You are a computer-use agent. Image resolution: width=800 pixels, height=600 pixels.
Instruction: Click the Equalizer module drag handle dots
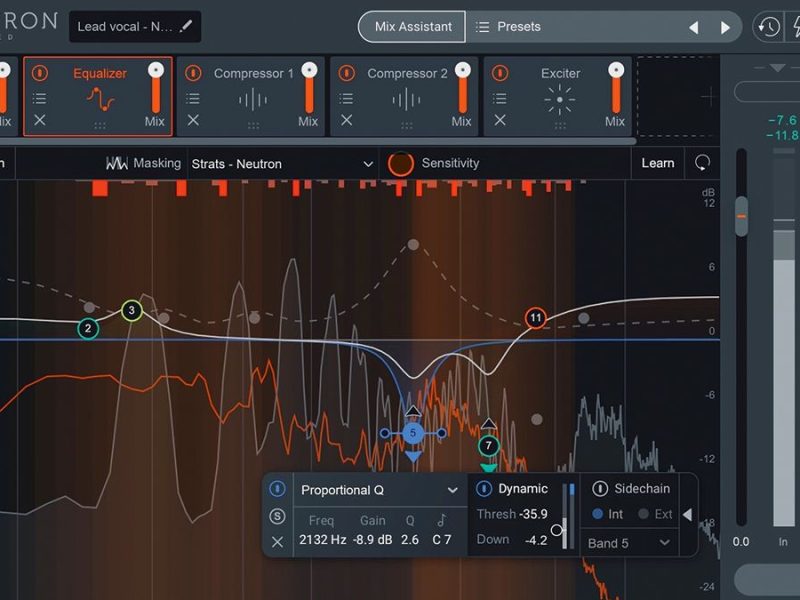click(100, 126)
